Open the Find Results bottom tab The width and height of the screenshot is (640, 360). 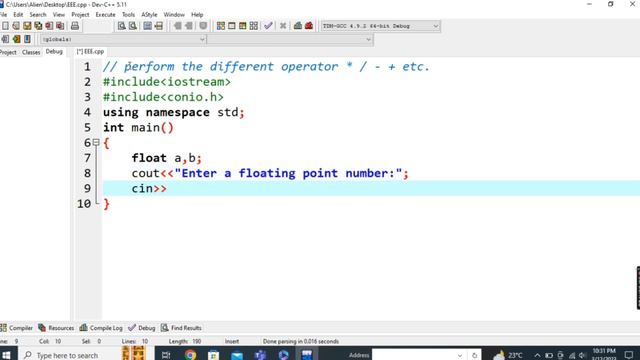point(181,328)
